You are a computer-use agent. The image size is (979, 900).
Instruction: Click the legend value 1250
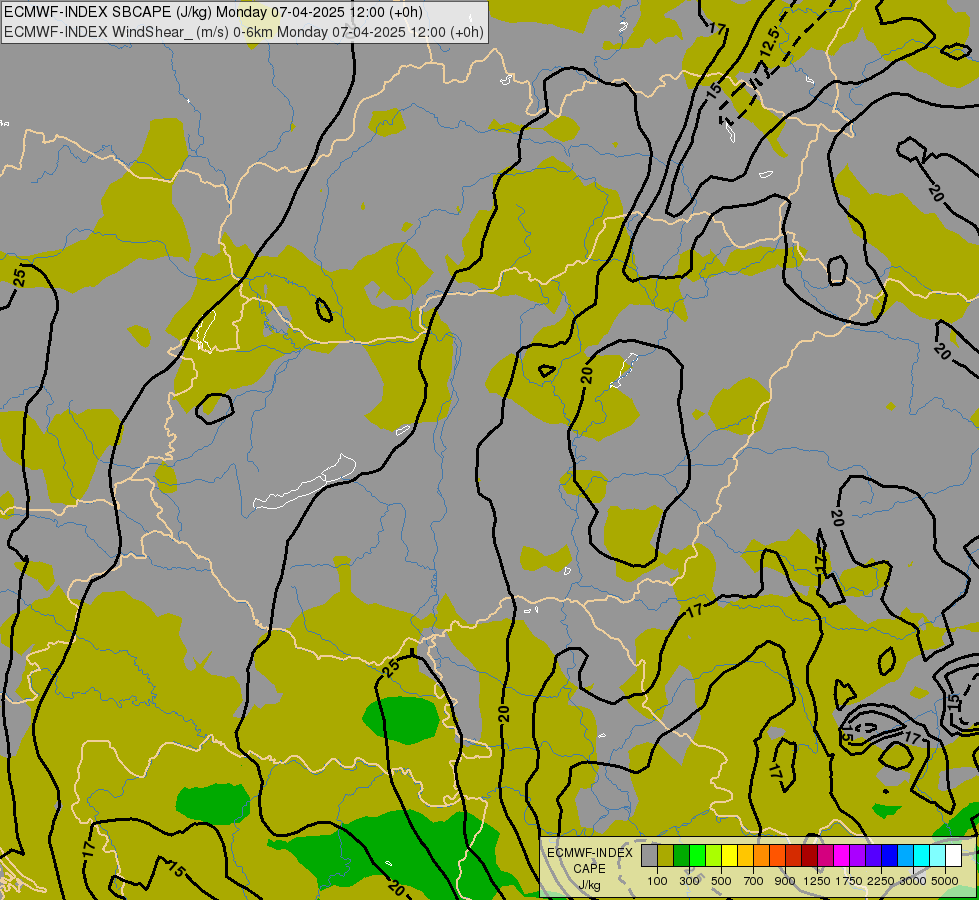click(x=817, y=881)
